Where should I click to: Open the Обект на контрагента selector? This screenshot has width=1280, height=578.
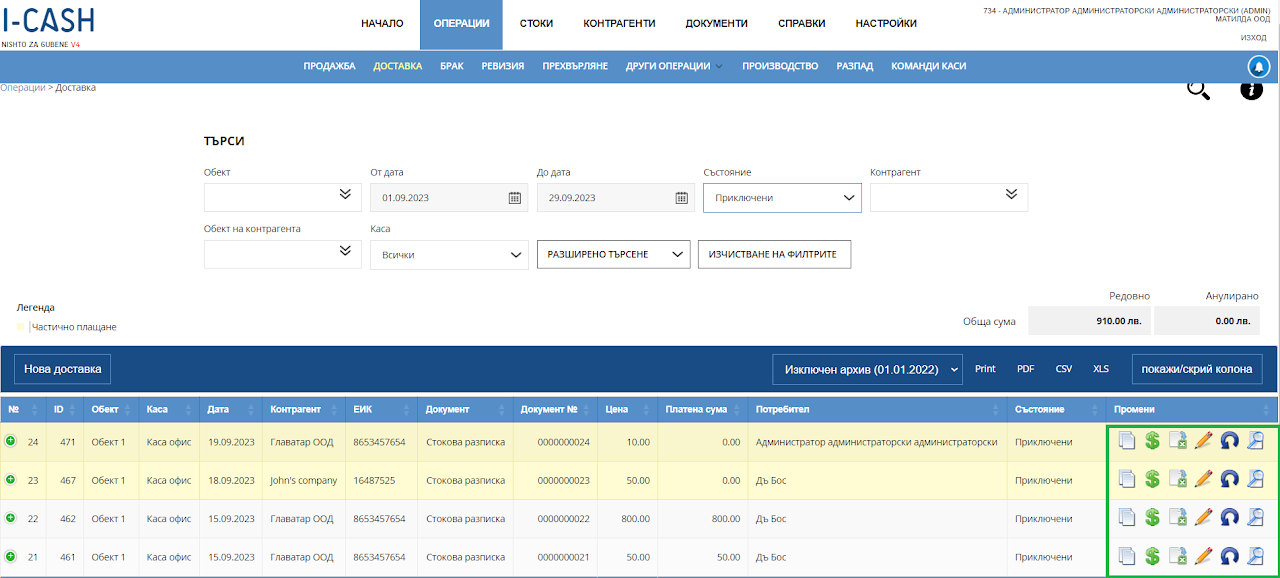click(x=283, y=255)
